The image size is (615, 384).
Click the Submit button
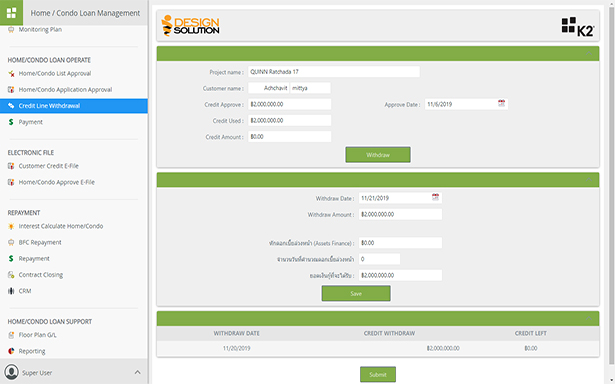378,375
